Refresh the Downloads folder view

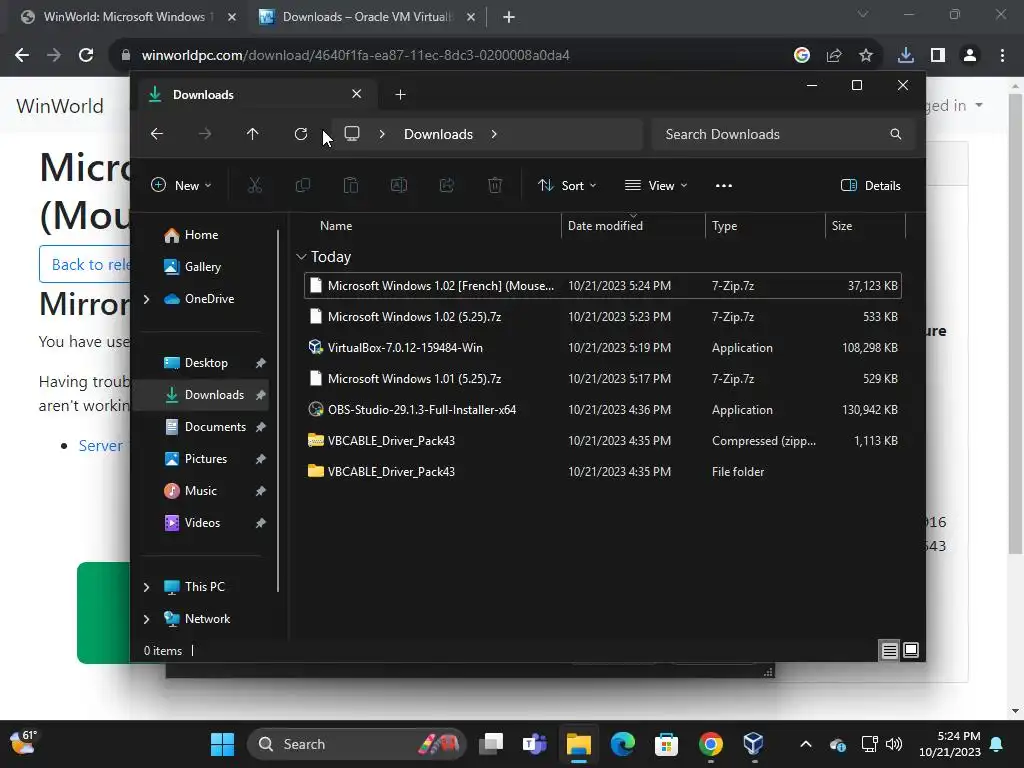point(300,134)
